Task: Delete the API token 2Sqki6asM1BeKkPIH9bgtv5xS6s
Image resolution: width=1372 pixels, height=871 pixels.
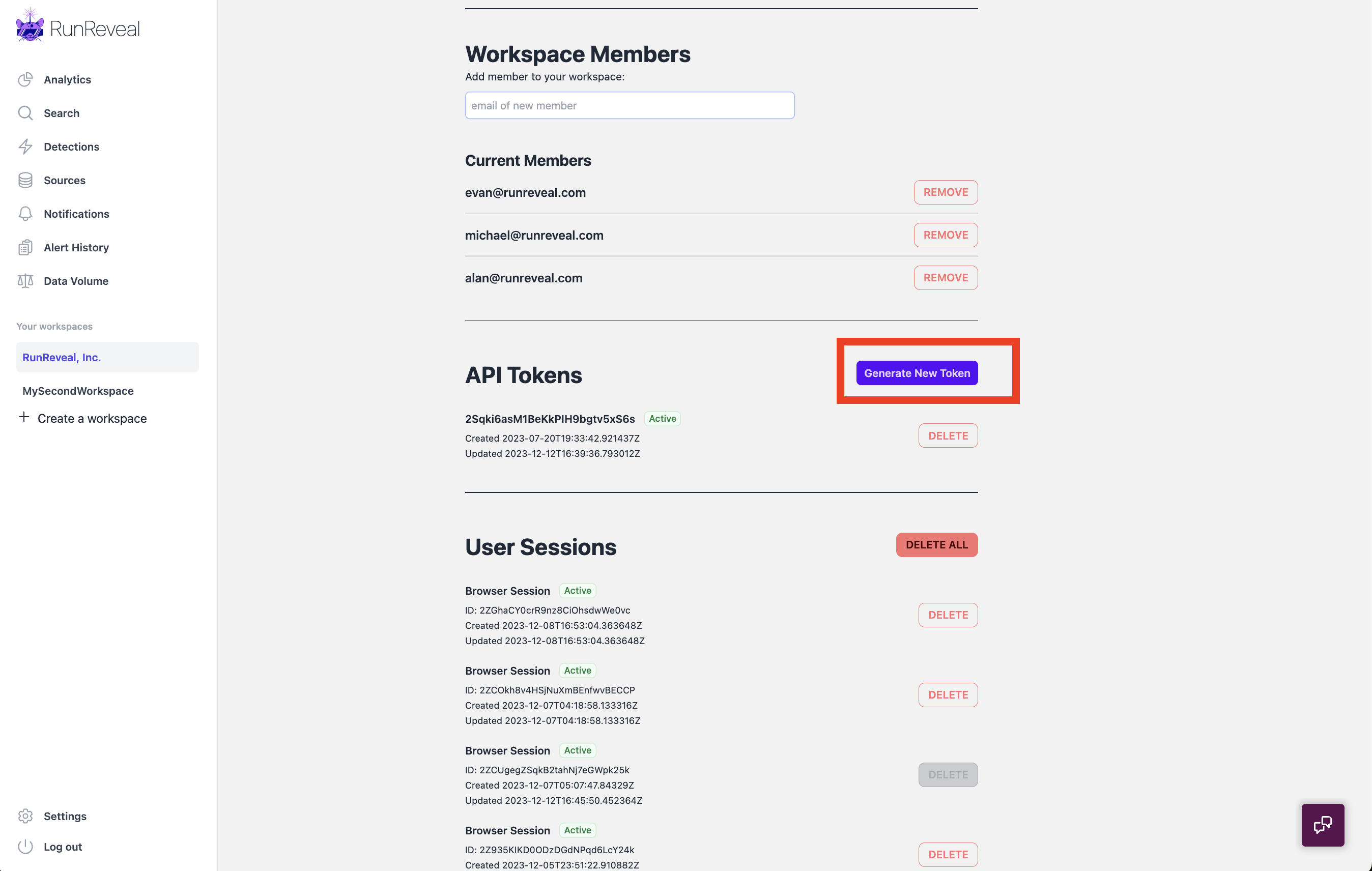Action: [x=948, y=436]
